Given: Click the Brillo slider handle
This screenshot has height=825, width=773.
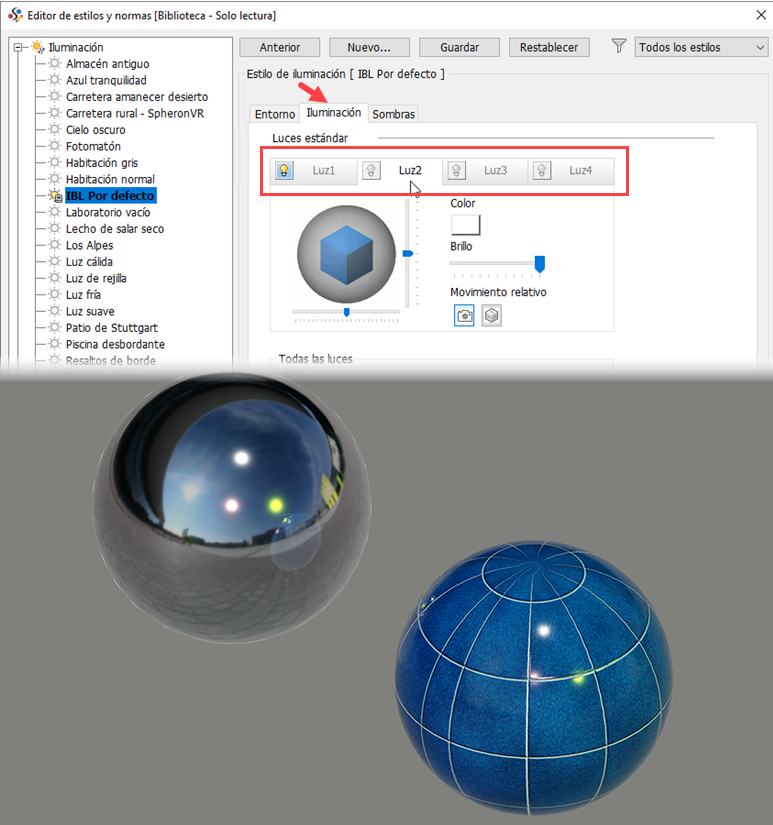Looking at the screenshot, I should pos(539,264).
